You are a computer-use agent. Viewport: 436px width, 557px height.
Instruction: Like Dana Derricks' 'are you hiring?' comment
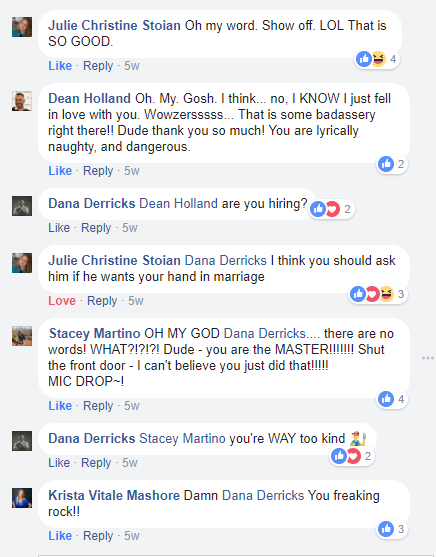point(59,228)
